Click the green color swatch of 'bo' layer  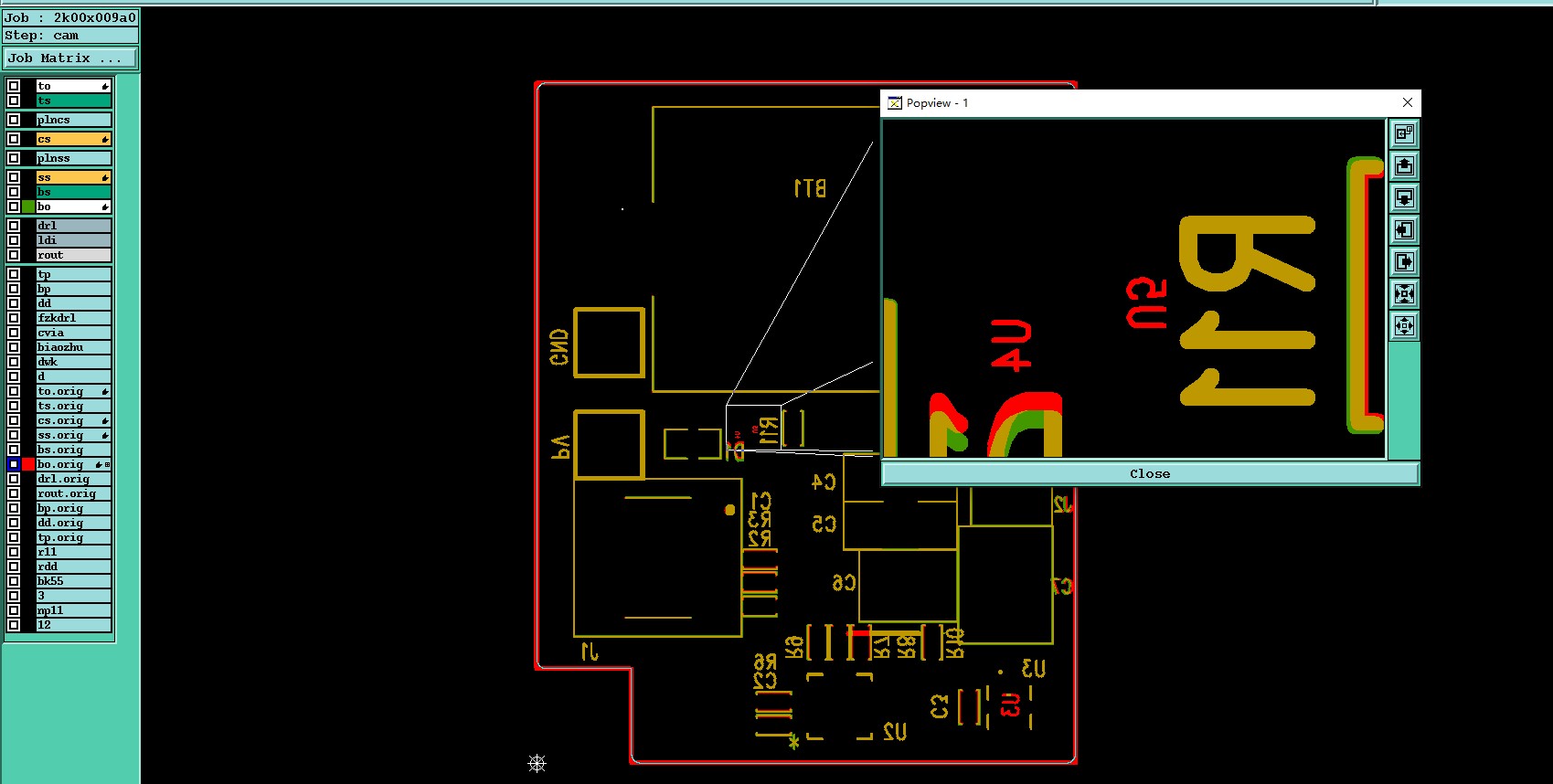tap(28, 207)
